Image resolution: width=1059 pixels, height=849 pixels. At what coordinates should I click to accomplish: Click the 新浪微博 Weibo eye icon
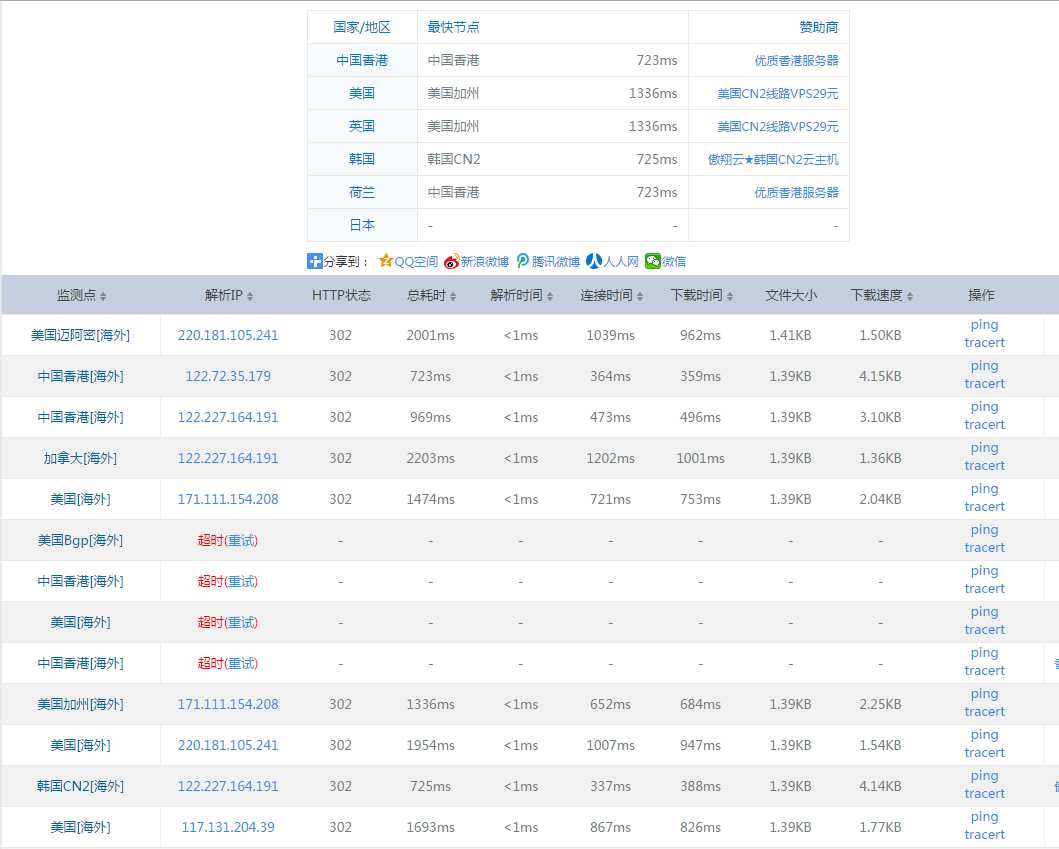(451, 261)
